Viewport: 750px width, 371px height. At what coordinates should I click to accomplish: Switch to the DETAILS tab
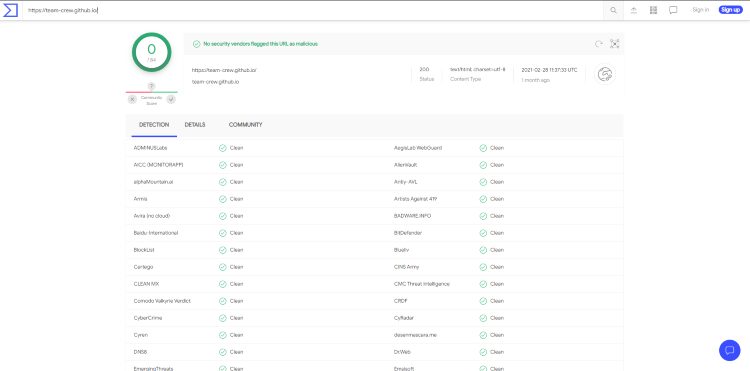(x=195, y=125)
